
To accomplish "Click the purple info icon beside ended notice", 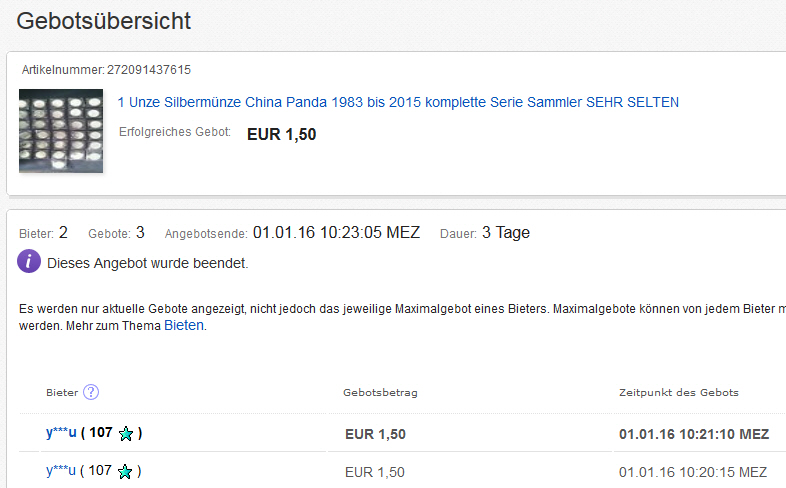I will [30, 263].
